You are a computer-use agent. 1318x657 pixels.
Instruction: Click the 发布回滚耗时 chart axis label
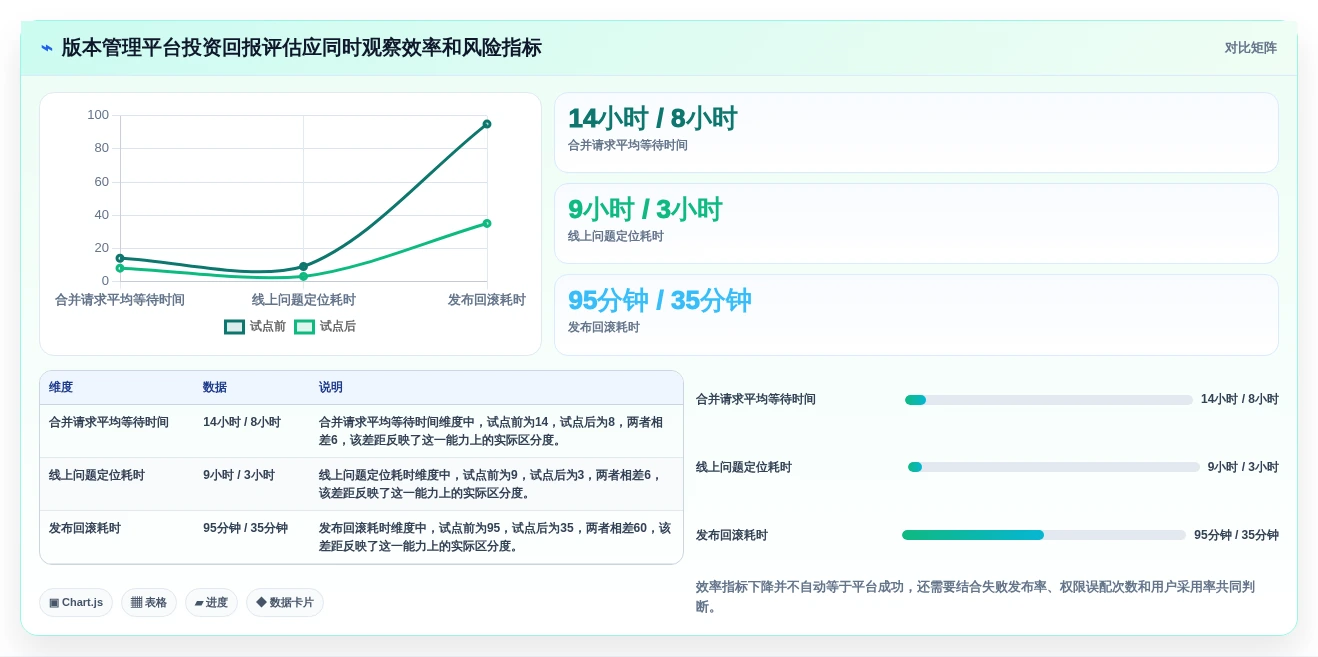click(487, 300)
